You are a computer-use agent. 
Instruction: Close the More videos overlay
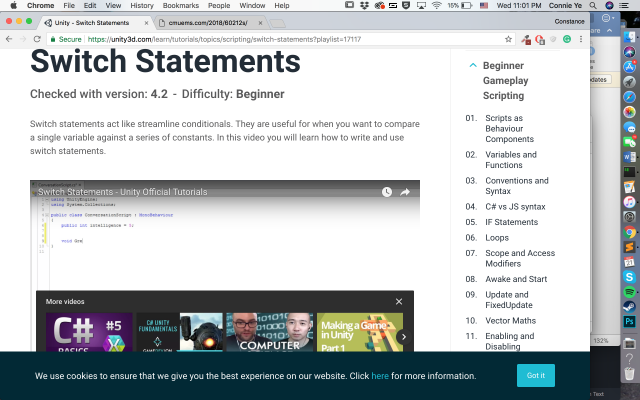pos(399,301)
